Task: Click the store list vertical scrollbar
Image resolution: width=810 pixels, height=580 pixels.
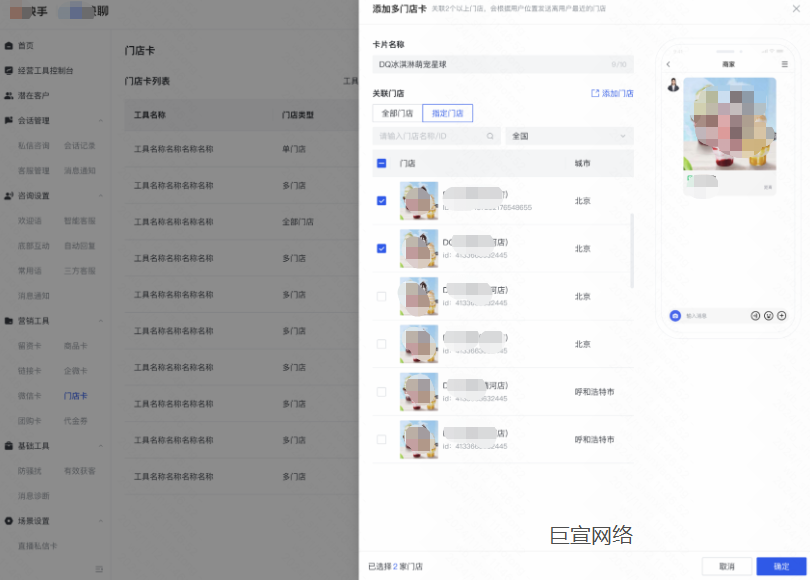Action: click(x=632, y=250)
